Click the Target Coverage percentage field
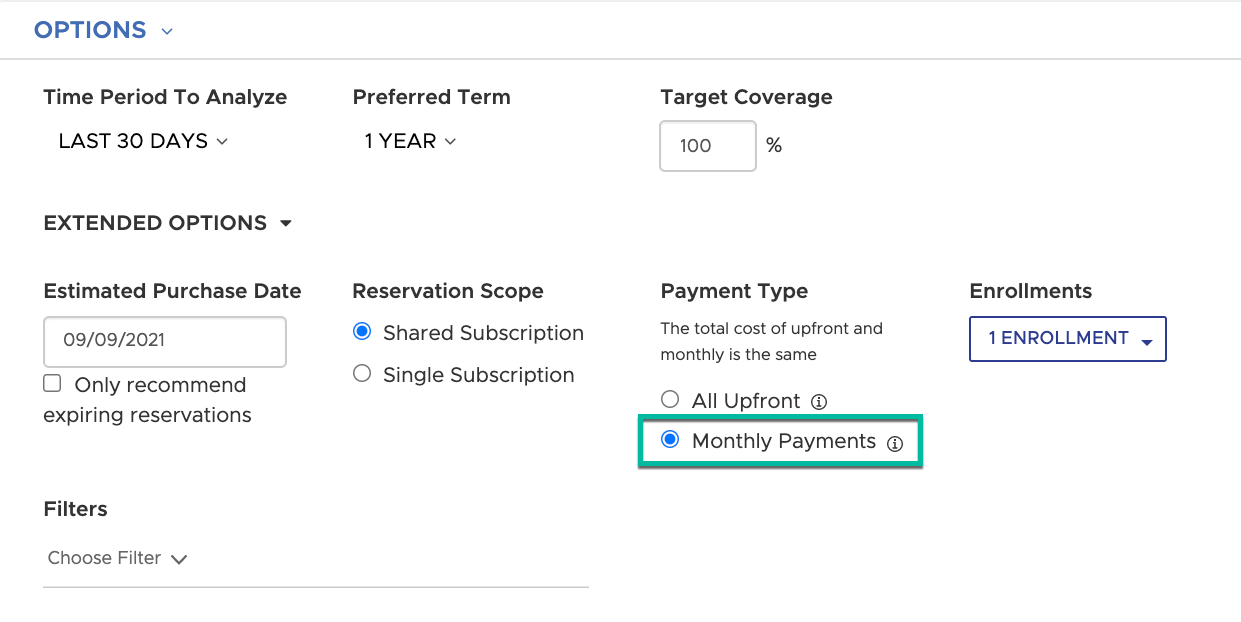The height and width of the screenshot is (622, 1241). pyautogui.click(x=707, y=146)
